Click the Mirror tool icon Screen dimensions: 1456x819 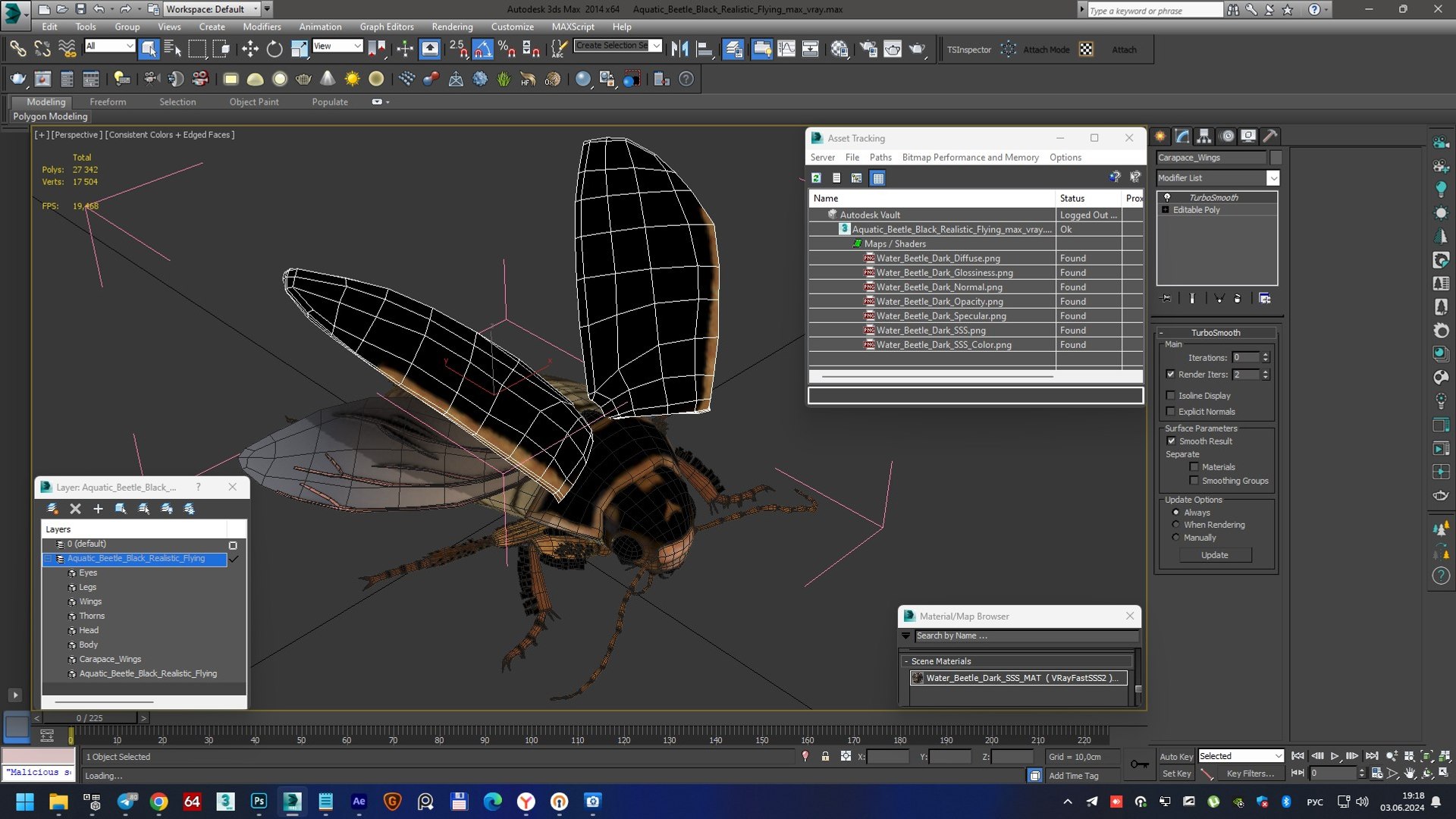(679, 49)
